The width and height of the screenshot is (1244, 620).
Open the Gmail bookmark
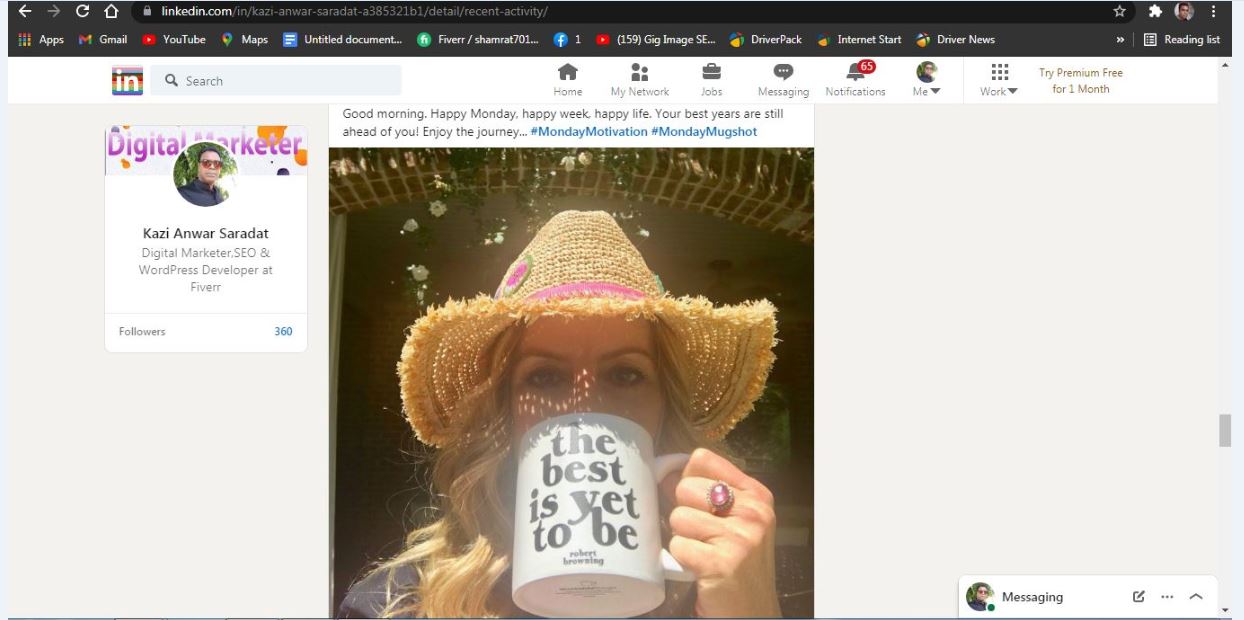click(x=103, y=40)
